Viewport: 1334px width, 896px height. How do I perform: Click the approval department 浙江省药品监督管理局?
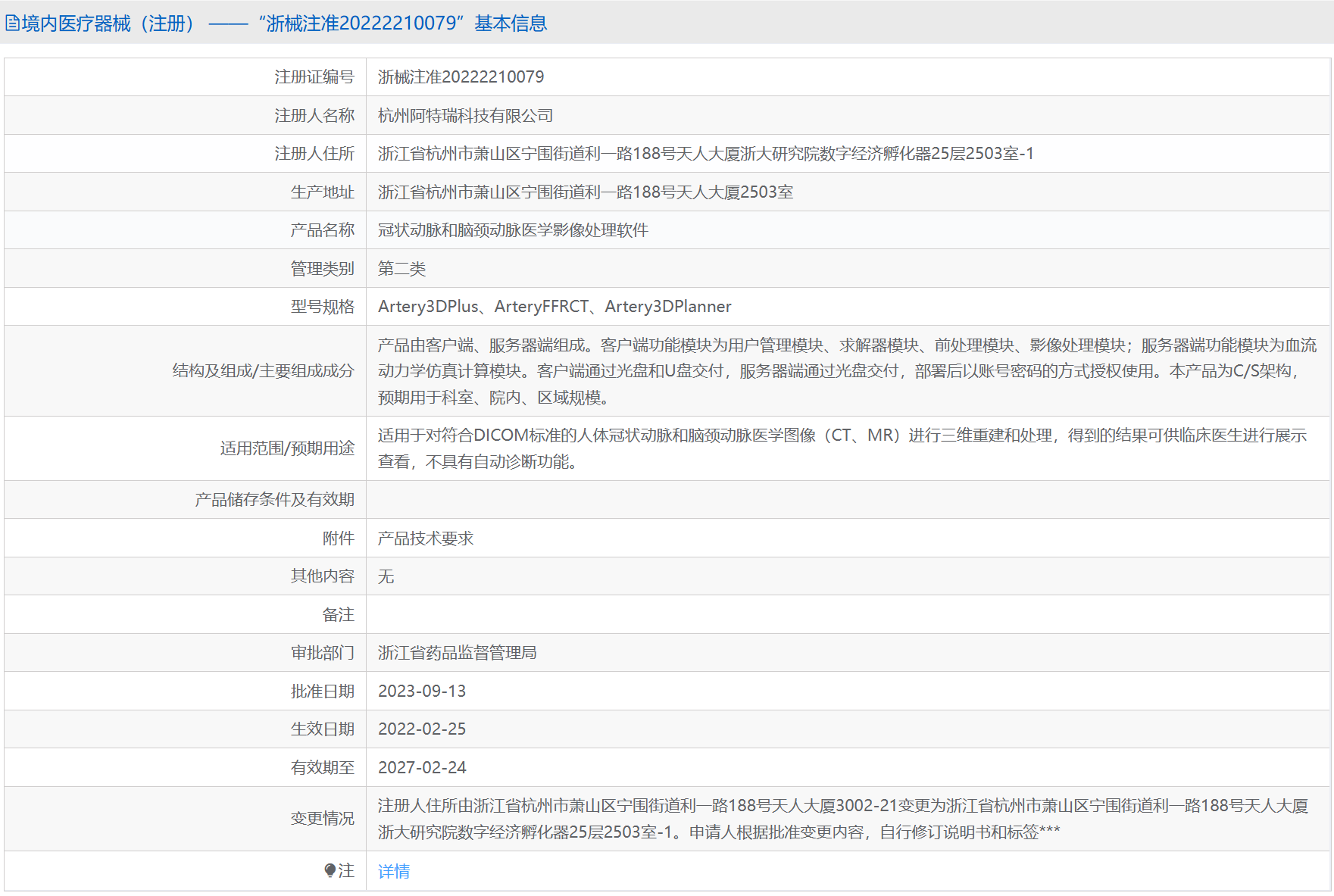click(x=457, y=653)
